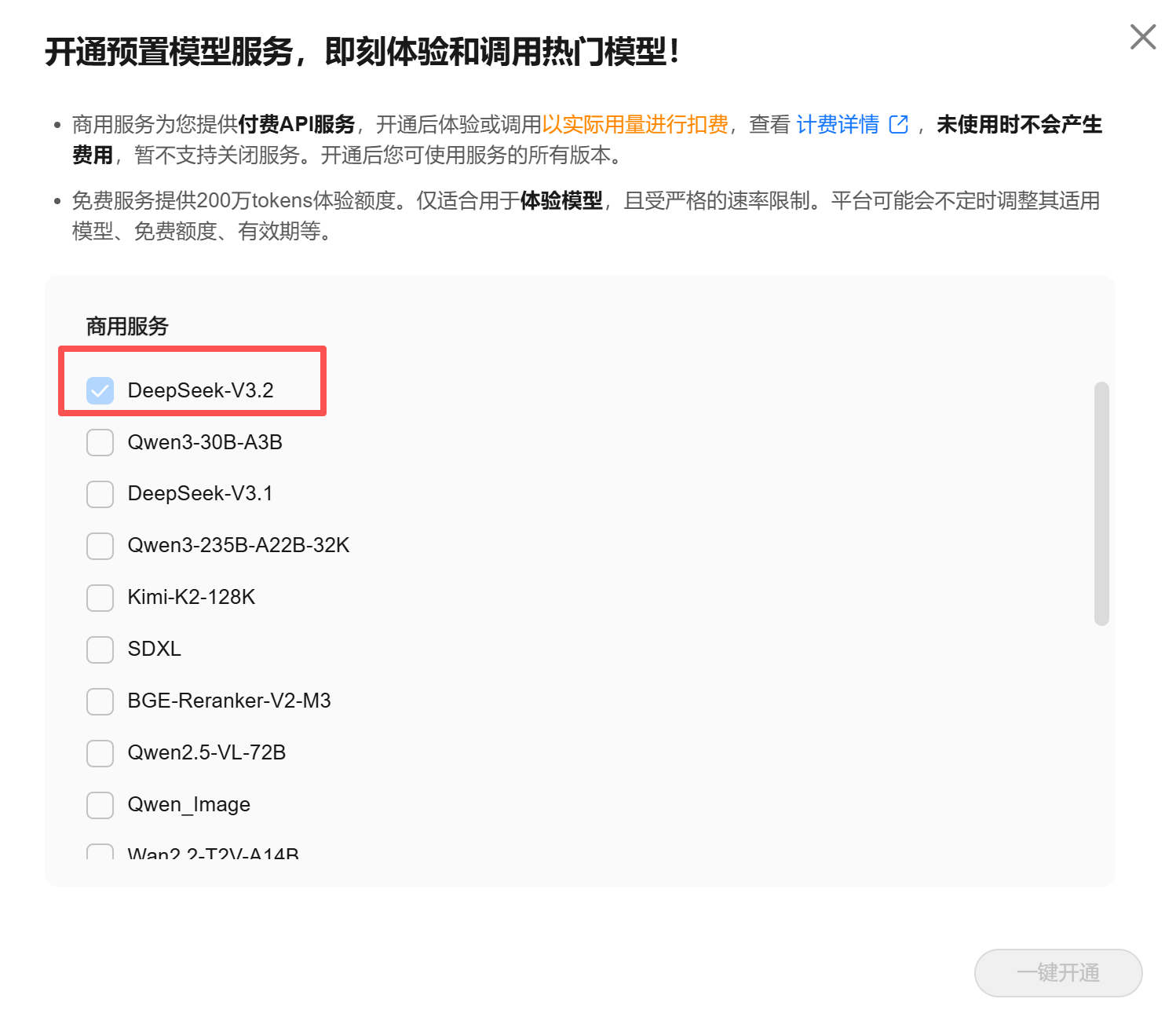Click the BGE-Reranker-V2-M3 label text
The image size is (1176, 1010).
229,701
